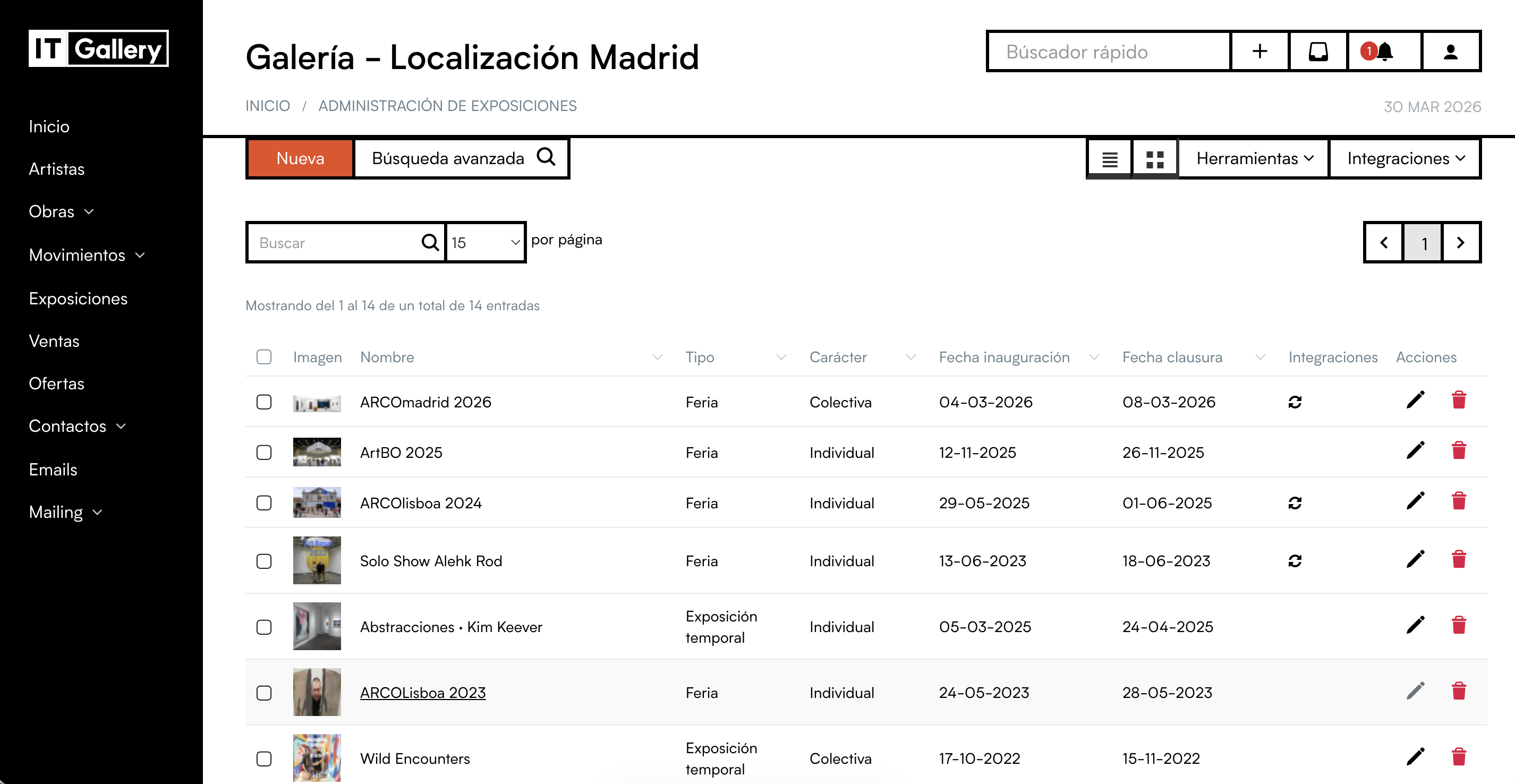Select the Wild Encounters row checkbox
This screenshot has height=784, width=1515.
click(264, 759)
